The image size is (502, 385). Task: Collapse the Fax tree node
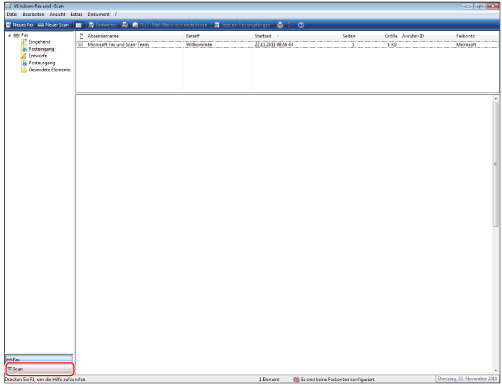pyautogui.click(x=10, y=35)
